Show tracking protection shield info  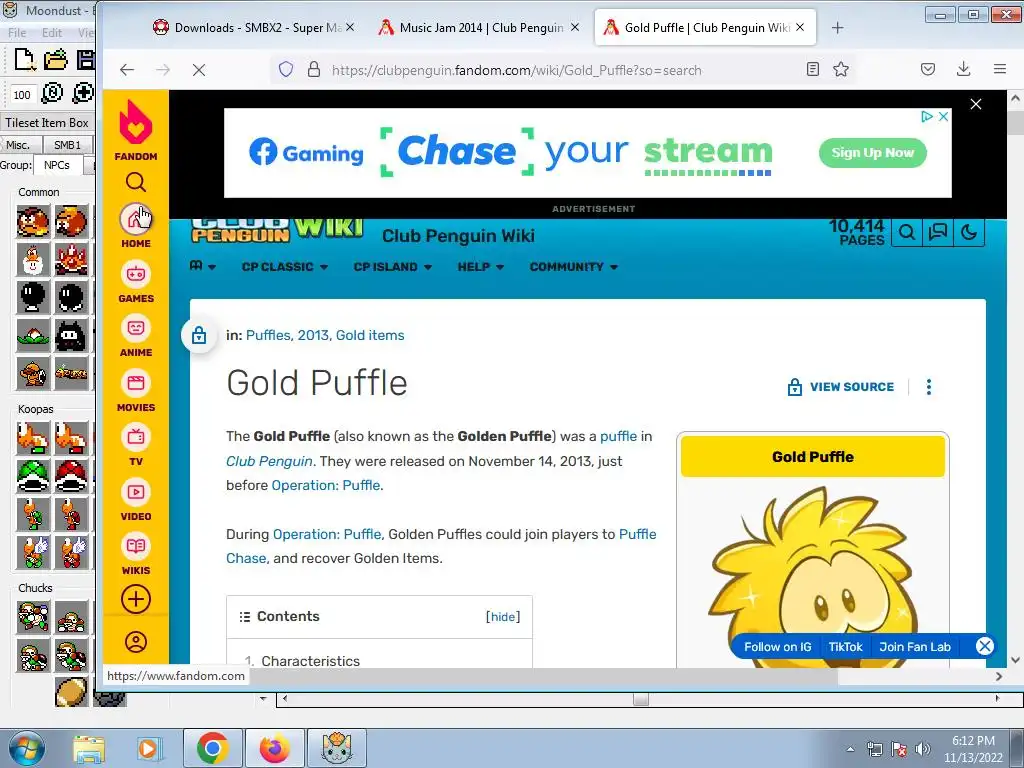click(x=286, y=69)
